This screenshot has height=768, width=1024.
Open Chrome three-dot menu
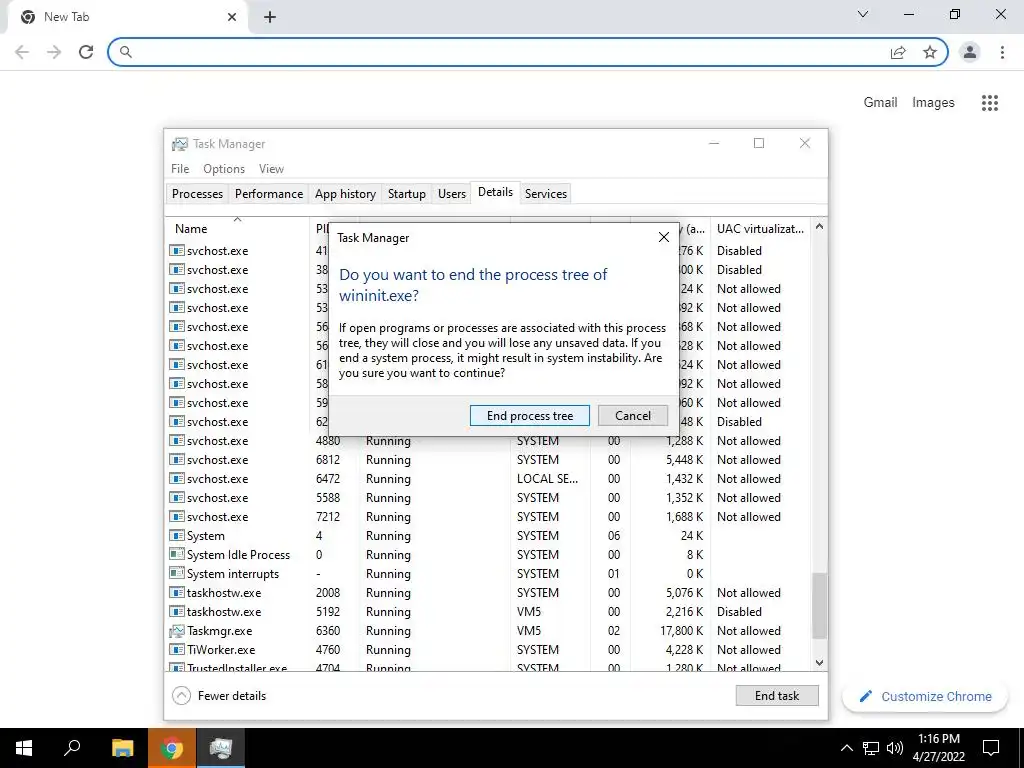pyautogui.click(x=1002, y=52)
